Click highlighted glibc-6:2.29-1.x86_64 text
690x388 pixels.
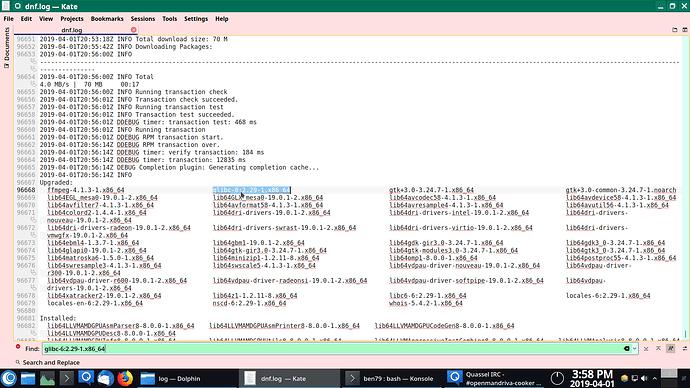251,190
